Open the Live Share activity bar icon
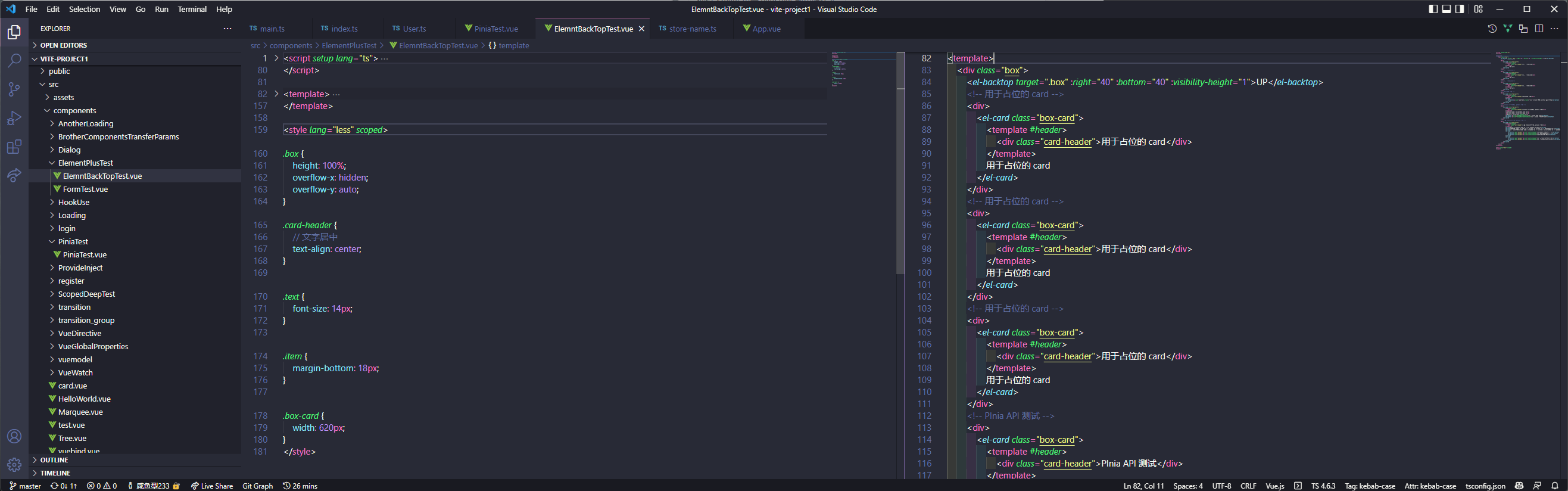Image resolution: width=1568 pixels, height=491 pixels. [14, 175]
